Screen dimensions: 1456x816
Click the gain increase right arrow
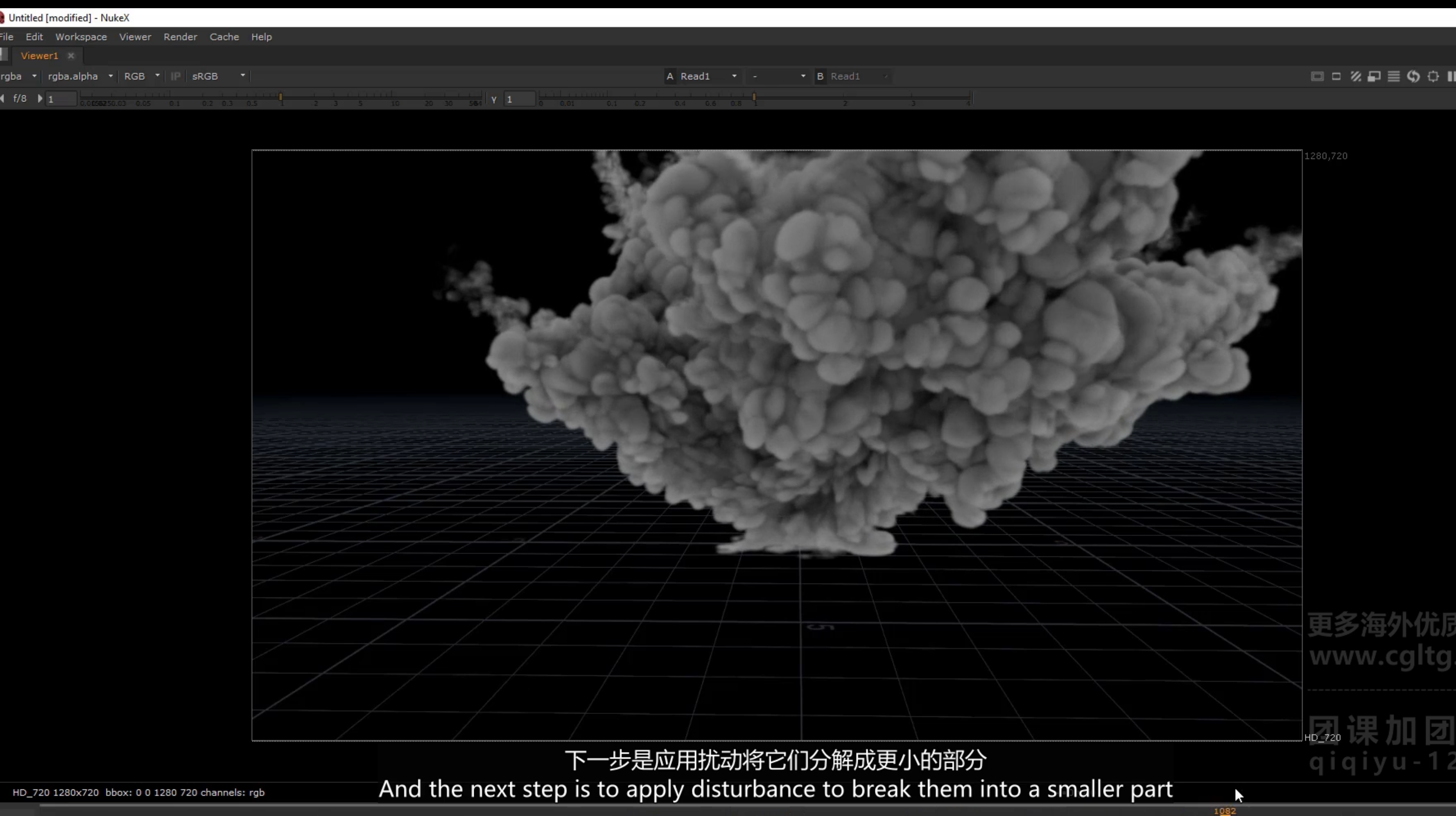[40, 98]
